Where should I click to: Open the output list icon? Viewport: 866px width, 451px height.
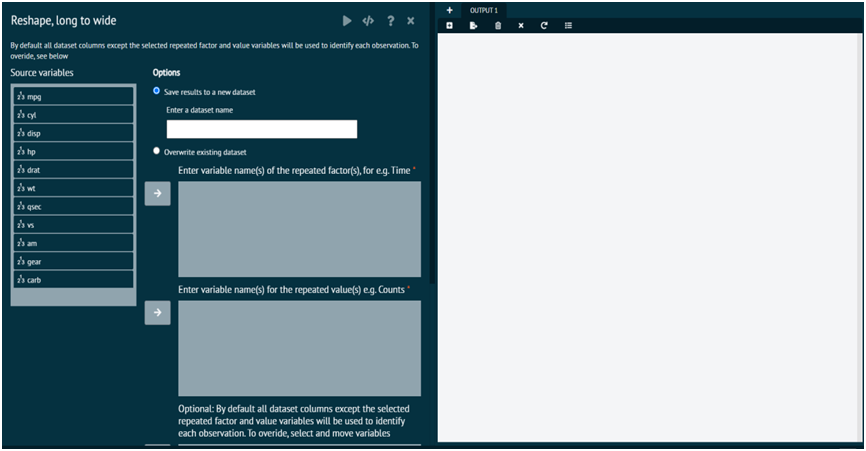point(568,25)
